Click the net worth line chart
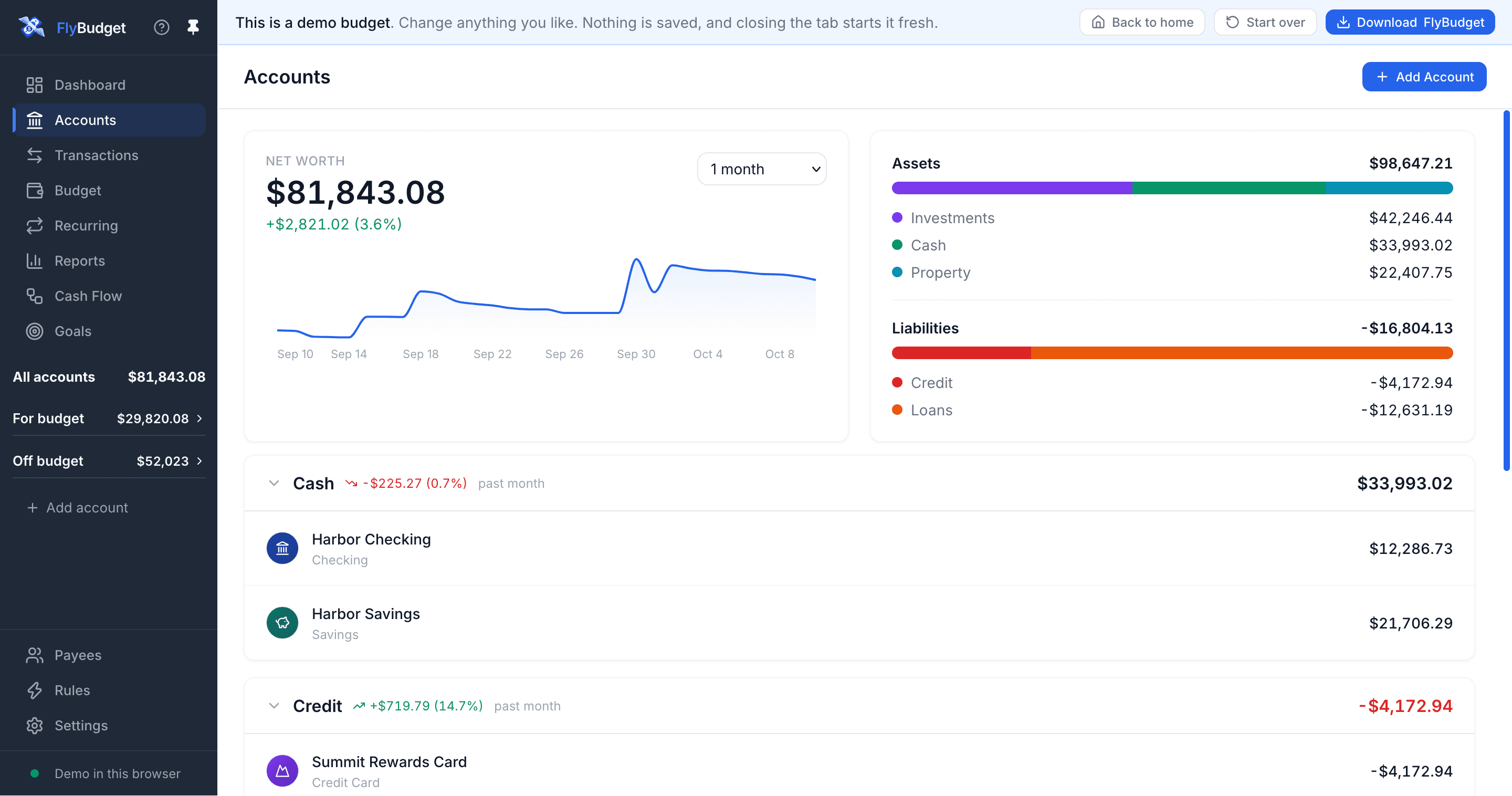1512x796 pixels. (546, 299)
